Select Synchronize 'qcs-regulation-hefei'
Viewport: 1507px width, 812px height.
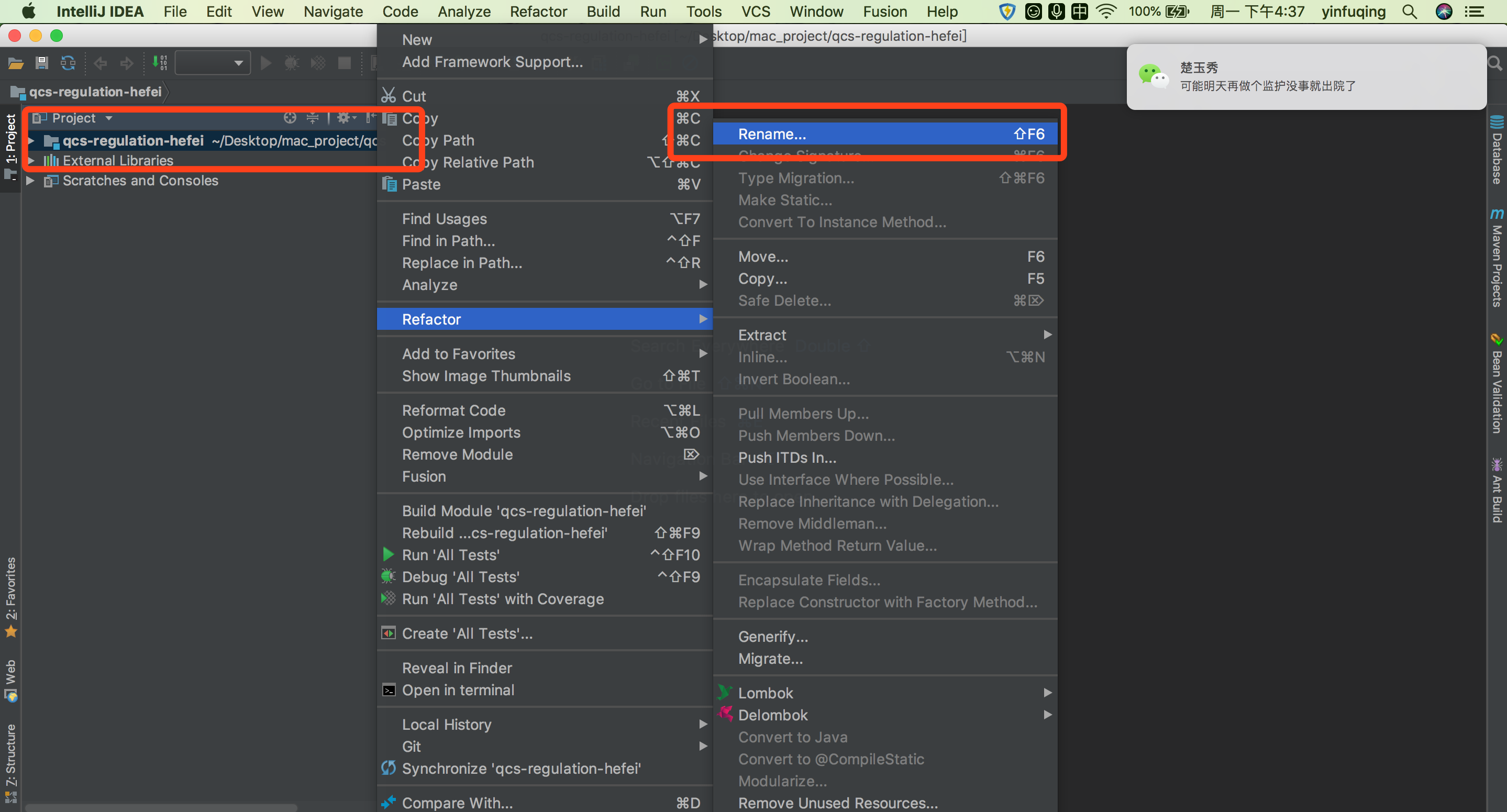tap(545, 769)
